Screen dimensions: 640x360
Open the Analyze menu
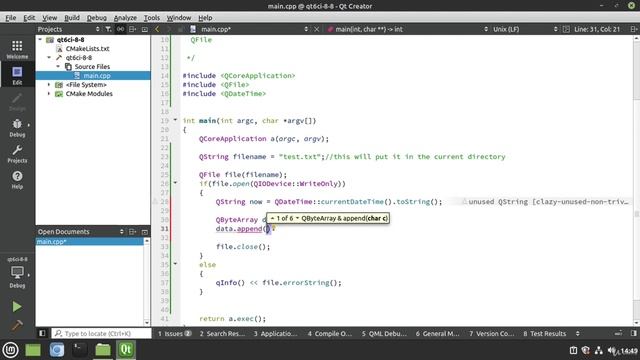[x=125, y=18]
